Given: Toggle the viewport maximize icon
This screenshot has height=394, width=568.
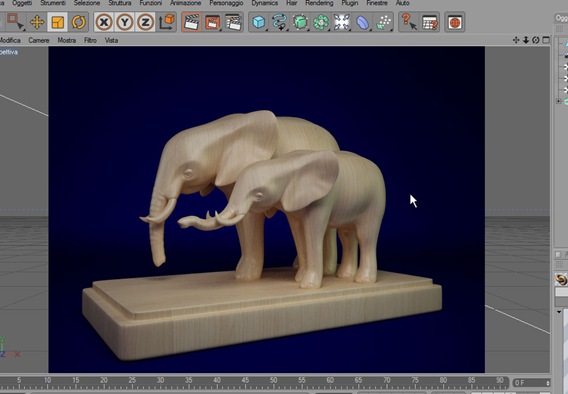Looking at the screenshot, I should coord(546,40).
